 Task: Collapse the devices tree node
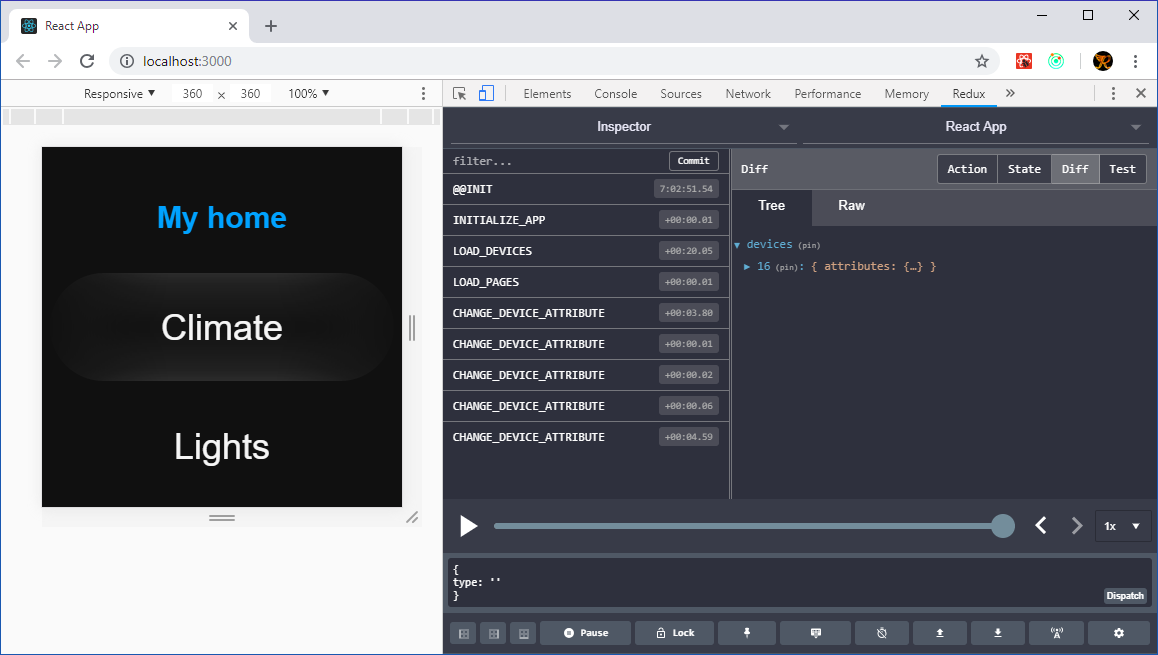click(x=737, y=245)
